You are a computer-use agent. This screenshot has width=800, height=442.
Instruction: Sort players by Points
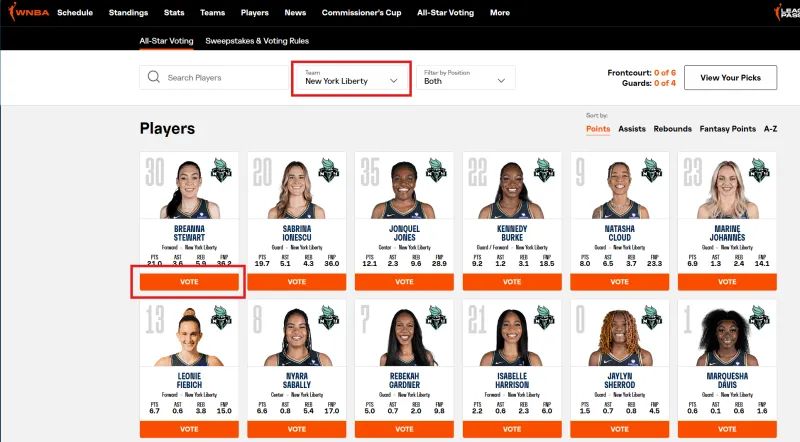tap(598, 129)
